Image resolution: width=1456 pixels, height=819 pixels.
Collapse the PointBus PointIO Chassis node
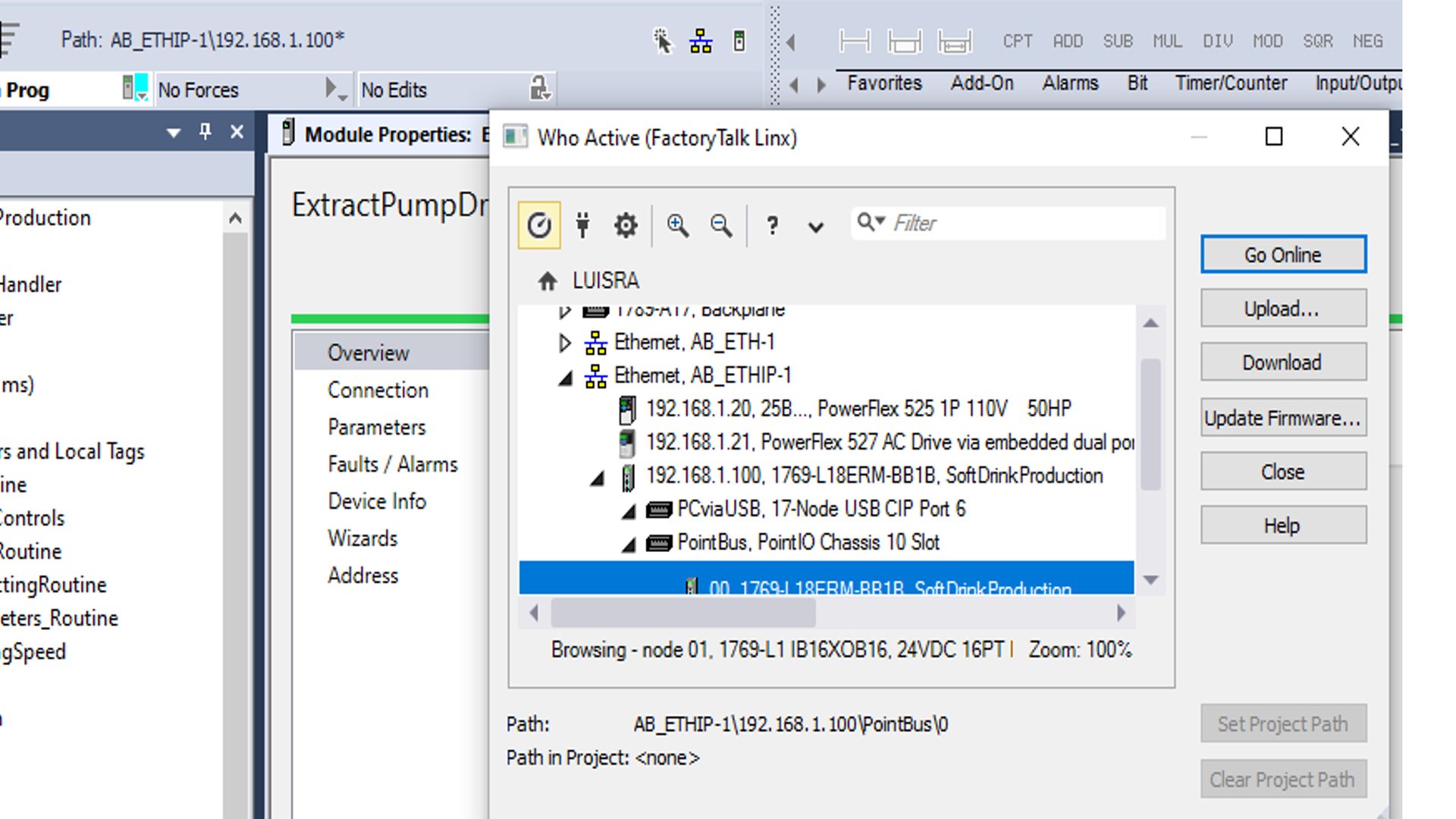(629, 544)
